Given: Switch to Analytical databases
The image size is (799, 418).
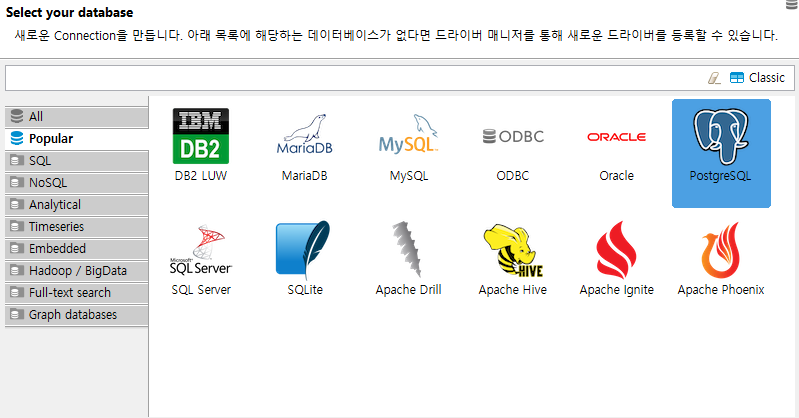Looking at the screenshot, I should click(x=76, y=204).
